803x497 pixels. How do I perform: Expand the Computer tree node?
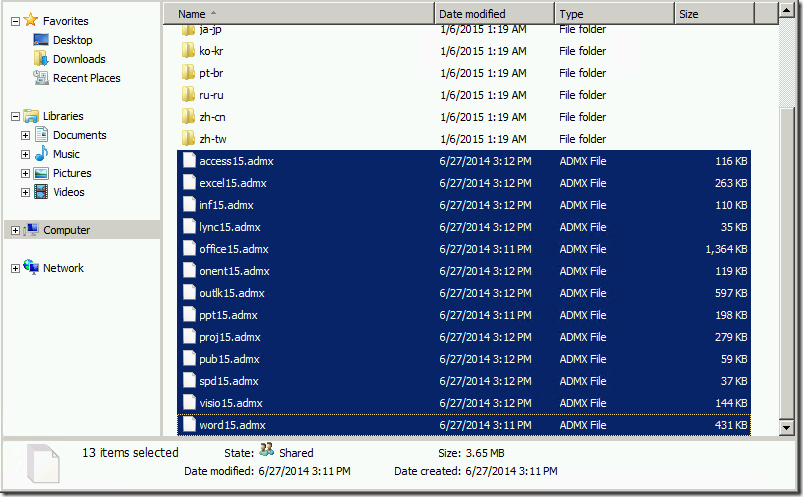[x=15, y=231]
